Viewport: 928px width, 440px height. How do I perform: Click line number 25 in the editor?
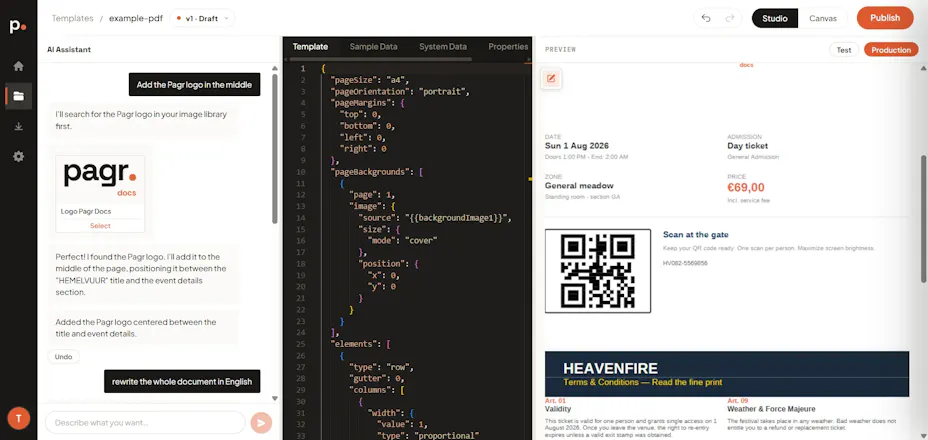click(303, 343)
